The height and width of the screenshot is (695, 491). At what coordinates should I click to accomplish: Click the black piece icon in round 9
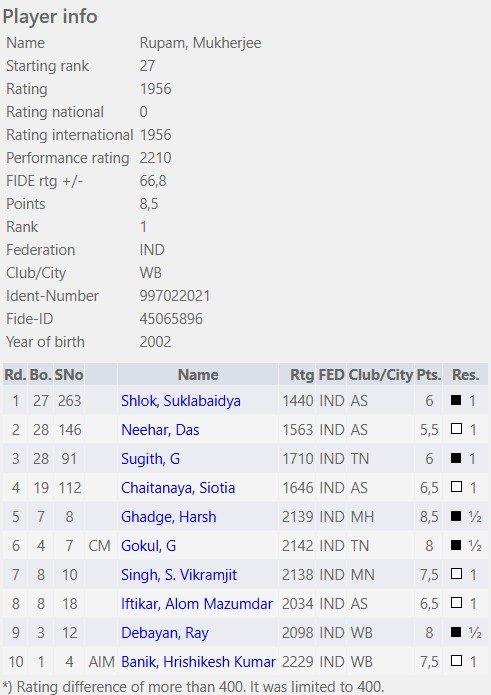pyautogui.click(x=456, y=632)
